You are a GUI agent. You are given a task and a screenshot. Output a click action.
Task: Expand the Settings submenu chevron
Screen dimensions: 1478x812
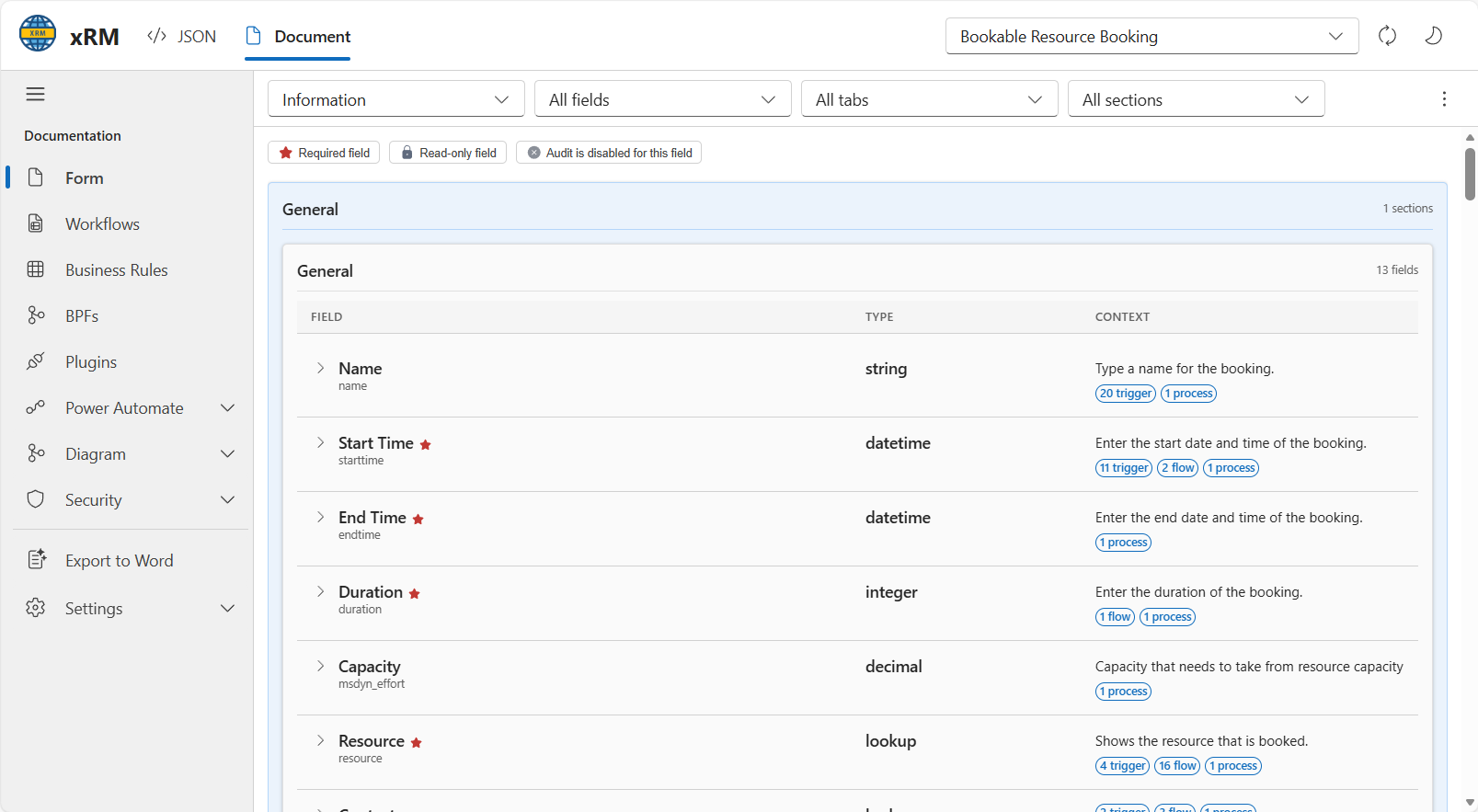(x=228, y=608)
